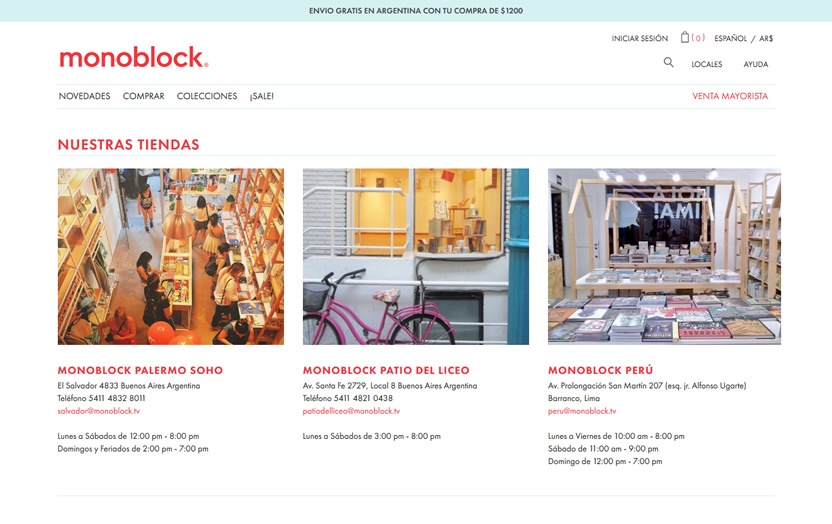832x524 pixels.
Task: Open the Novedades menu
Action: pyautogui.click(x=84, y=96)
